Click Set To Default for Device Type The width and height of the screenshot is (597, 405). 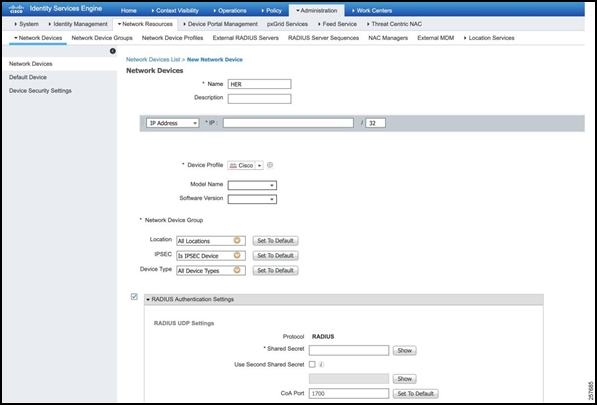point(275,271)
